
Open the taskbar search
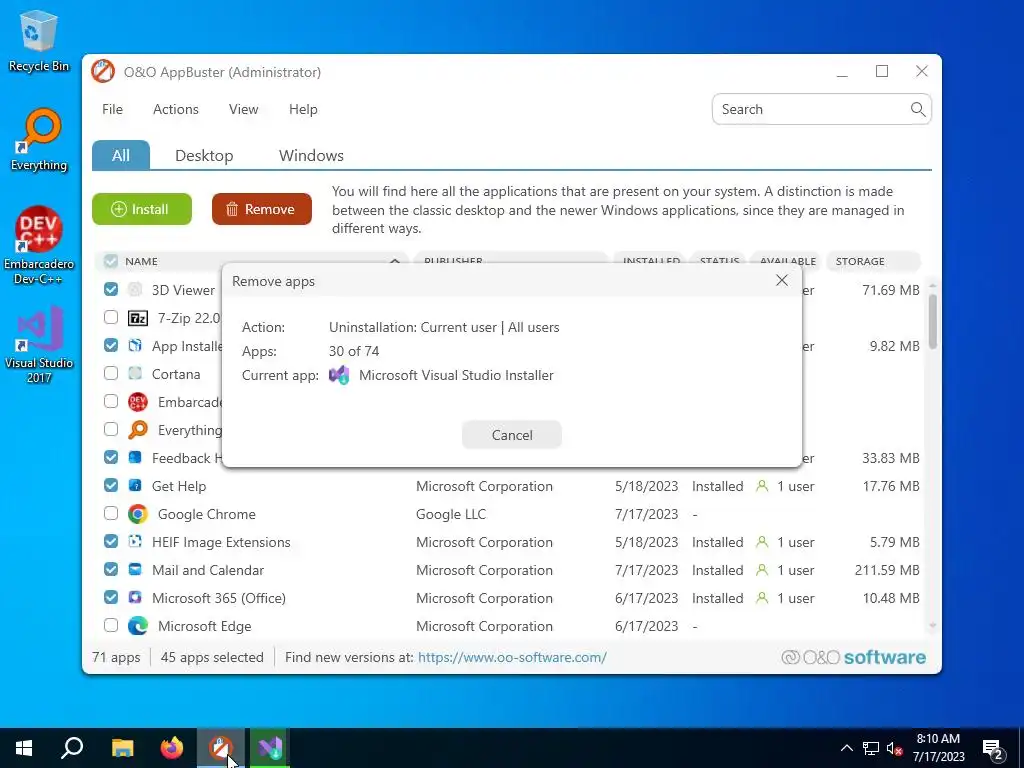(72, 748)
